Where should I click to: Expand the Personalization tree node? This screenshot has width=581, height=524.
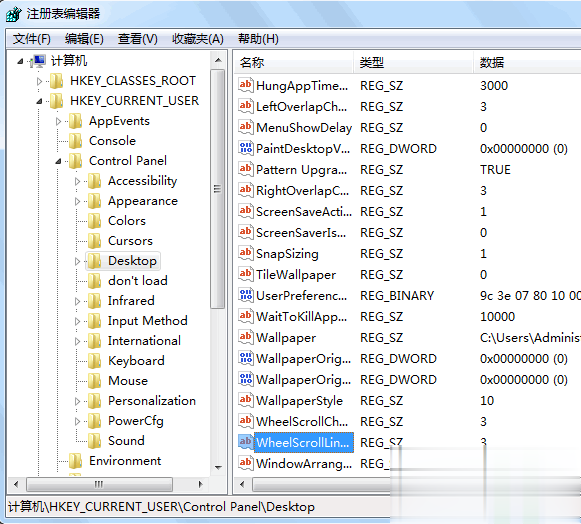[x=77, y=401]
